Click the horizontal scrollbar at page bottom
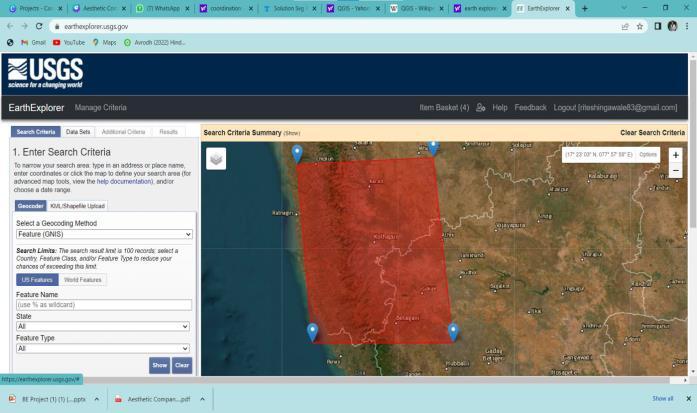This screenshot has height=413, width=697. (x=335, y=380)
